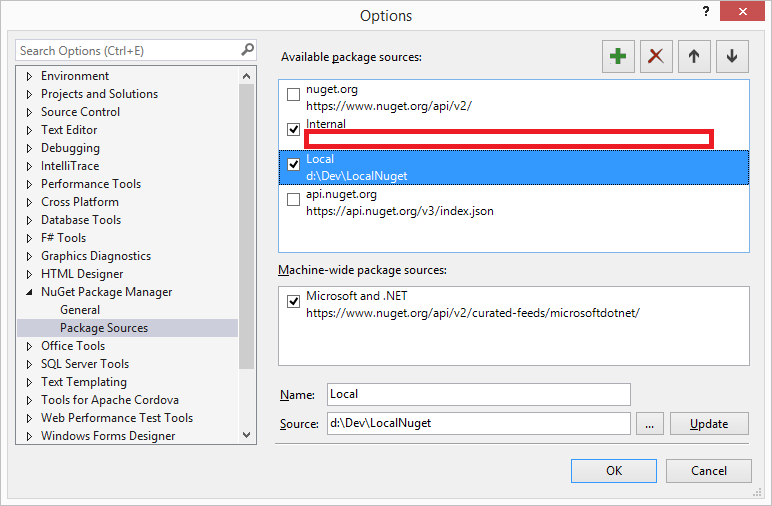Uncheck the Internal package source
This screenshot has height=506, width=772.
tap(293, 129)
